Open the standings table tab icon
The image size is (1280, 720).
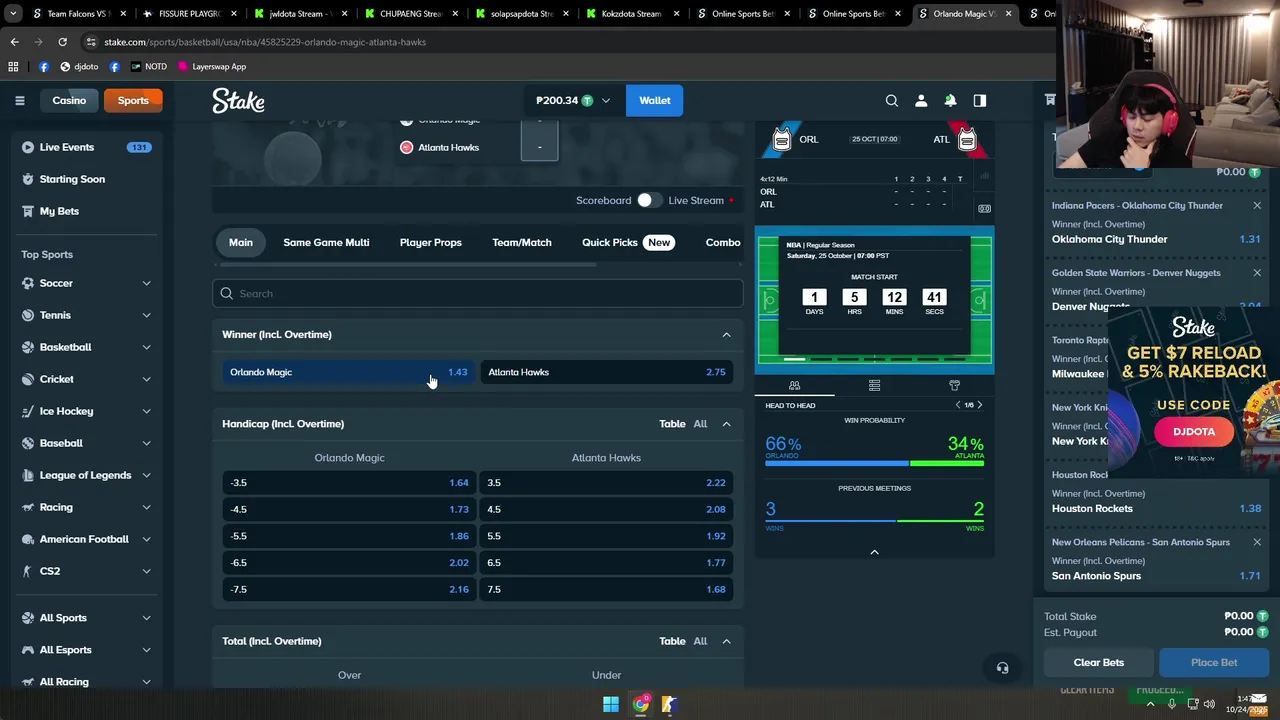point(874,385)
